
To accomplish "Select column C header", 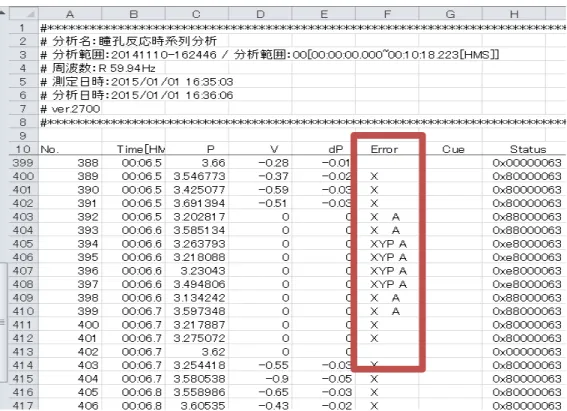I will pyautogui.click(x=197, y=14).
